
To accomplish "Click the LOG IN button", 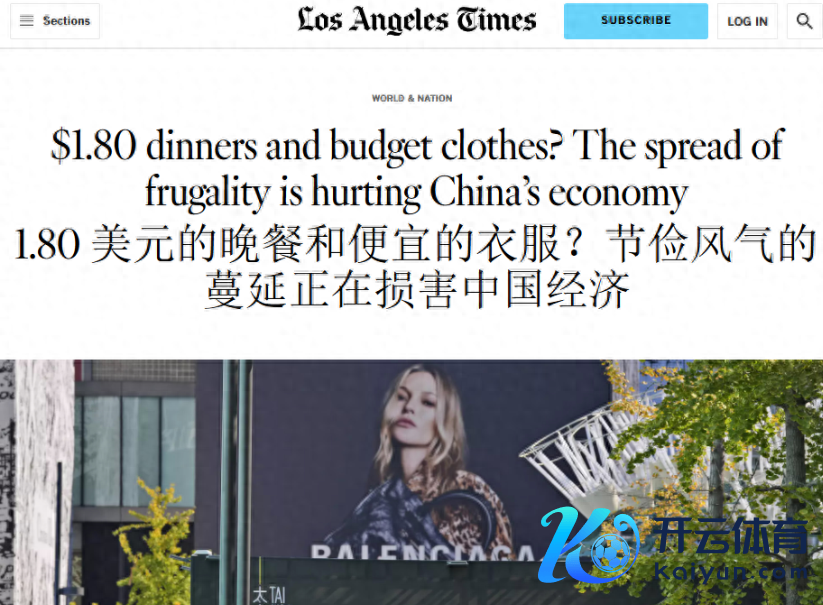I will pyautogui.click(x=747, y=21).
